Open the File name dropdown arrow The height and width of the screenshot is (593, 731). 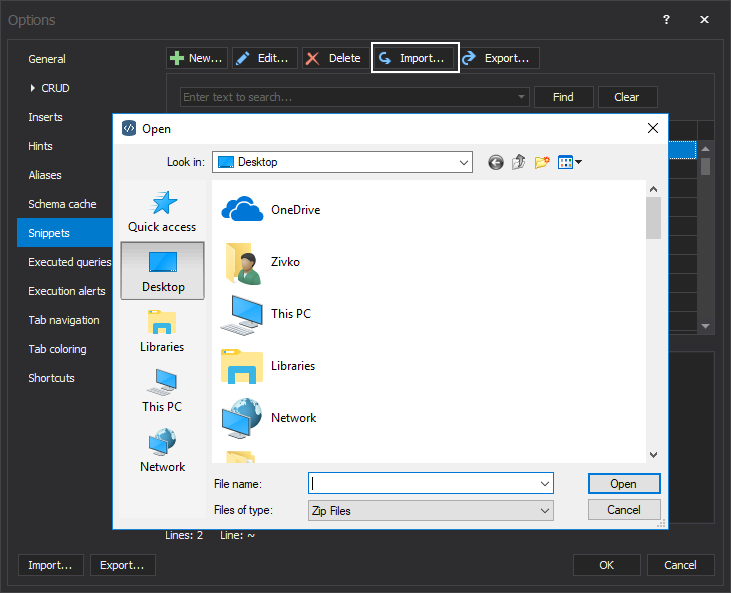[545, 484]
